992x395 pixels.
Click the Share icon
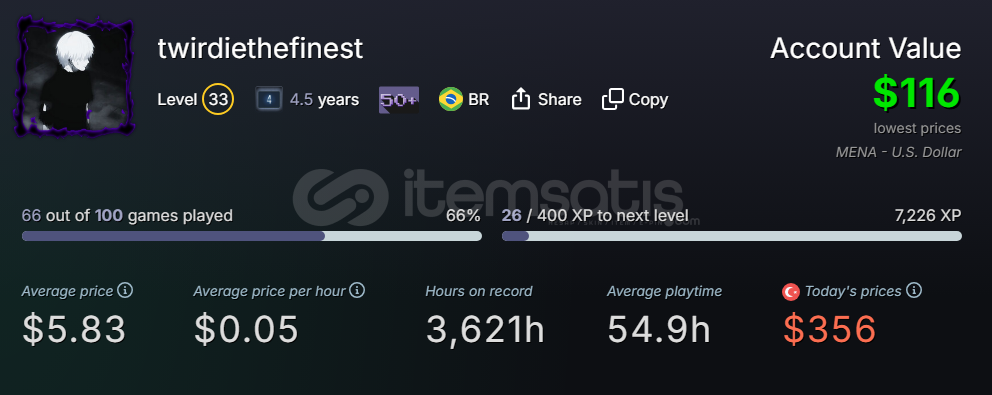click(x=520, y=99)
